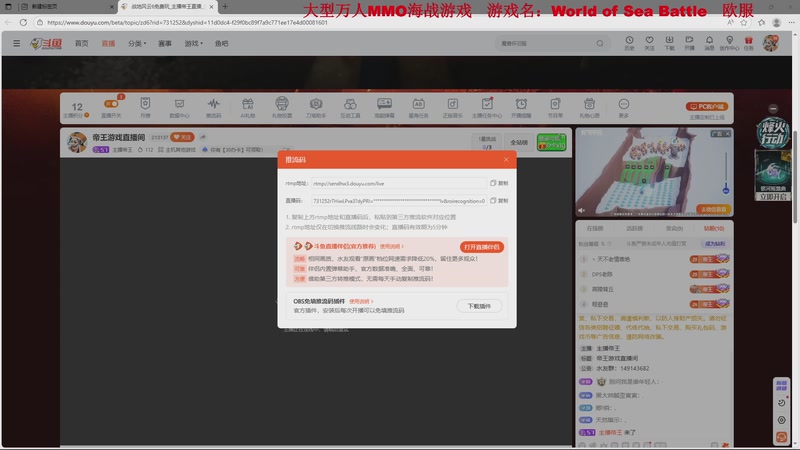Adjust the blue volume slider on ad video
The width and height of the screenshot is (800, 450).
click(x=726, y=190)
